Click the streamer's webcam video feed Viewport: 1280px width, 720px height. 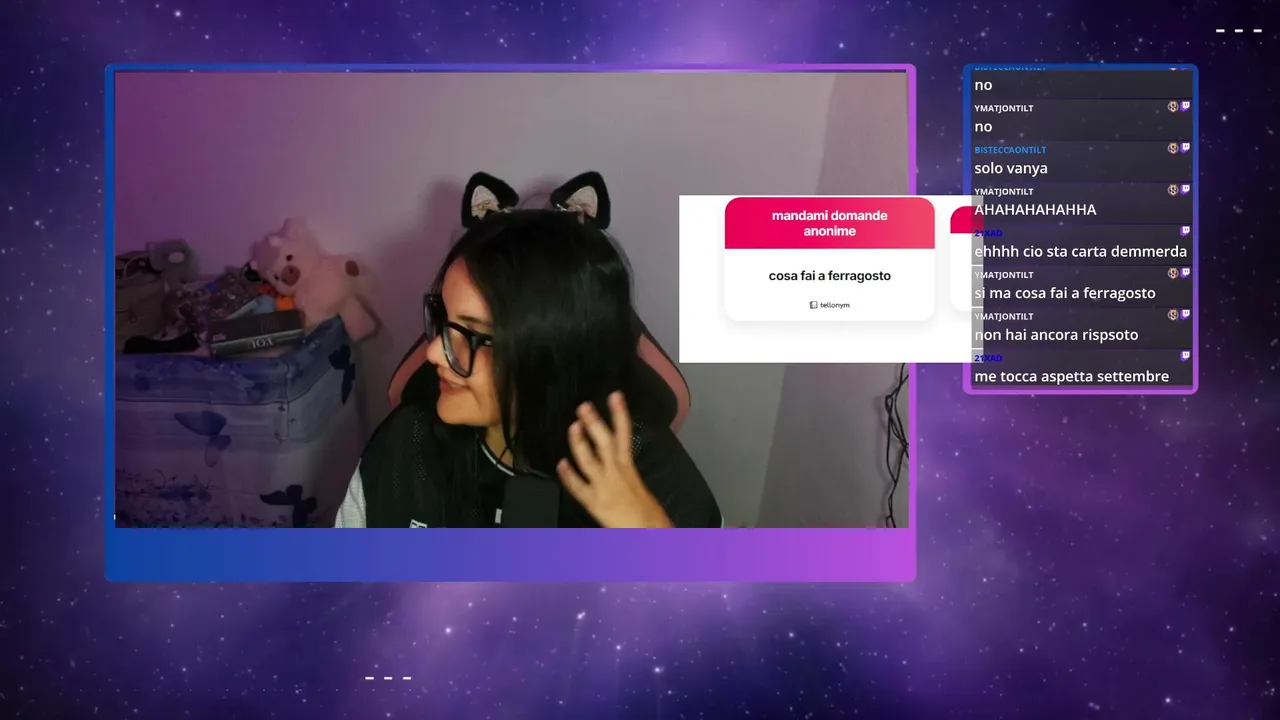coord(511,299)
